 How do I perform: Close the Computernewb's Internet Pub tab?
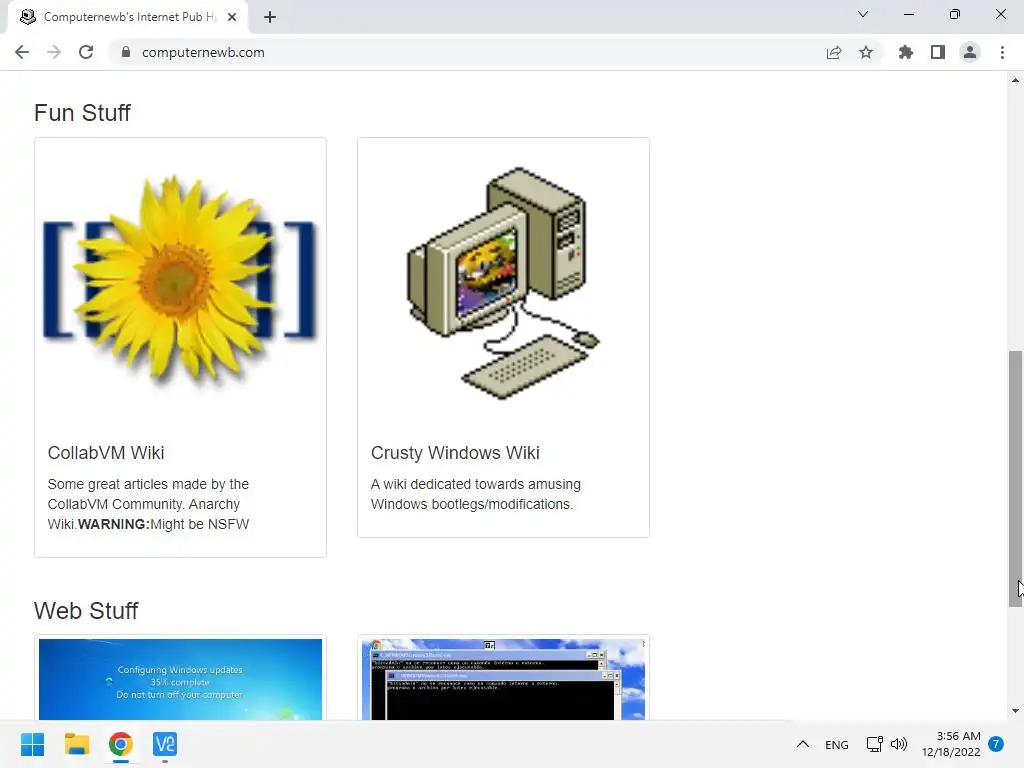232,17
